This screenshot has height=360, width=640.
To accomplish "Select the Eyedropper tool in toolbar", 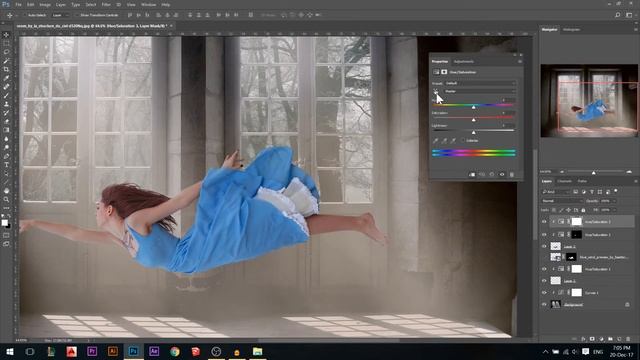I will pos(6,78).
